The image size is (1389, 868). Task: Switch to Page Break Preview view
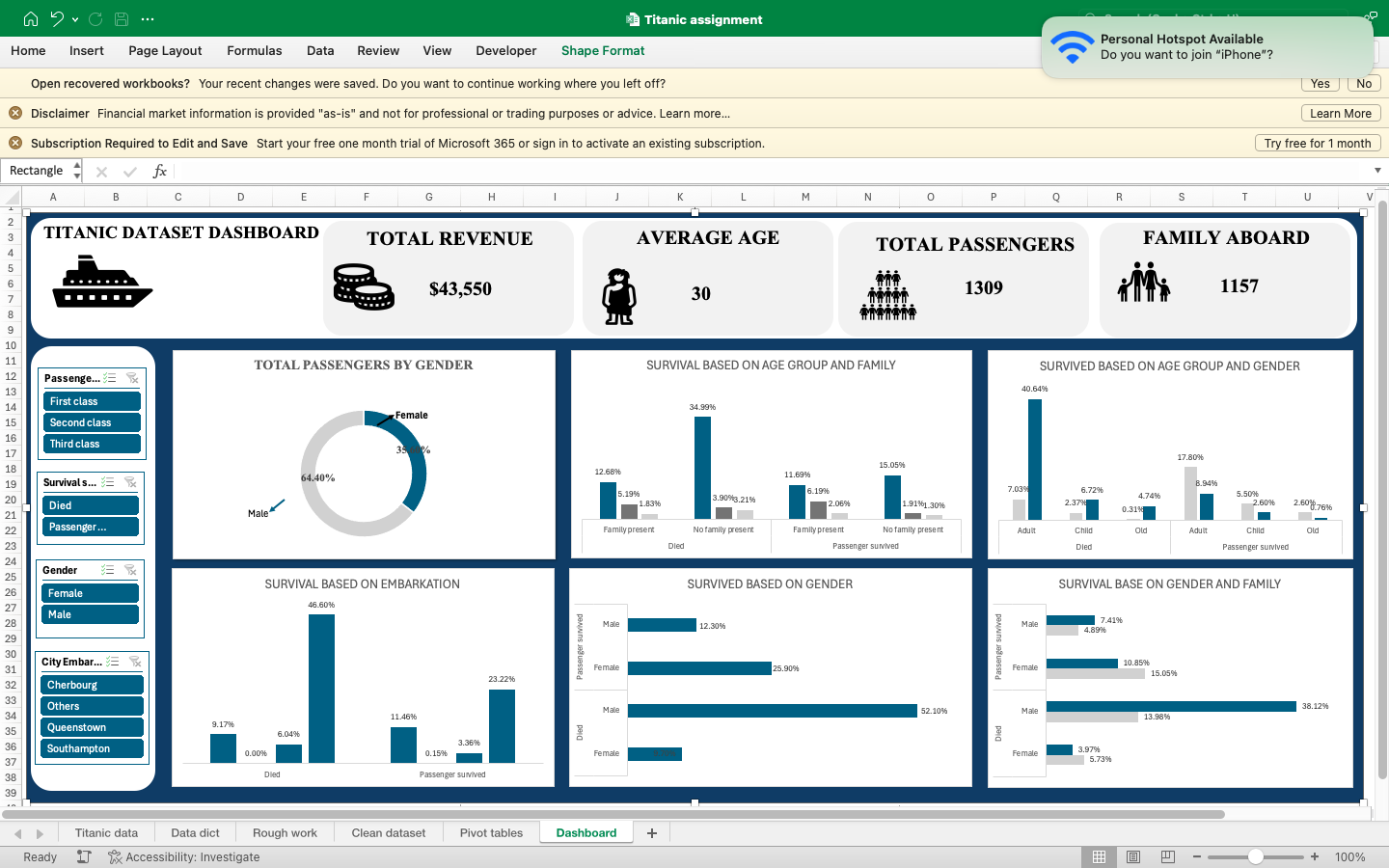click(1167, 856)
